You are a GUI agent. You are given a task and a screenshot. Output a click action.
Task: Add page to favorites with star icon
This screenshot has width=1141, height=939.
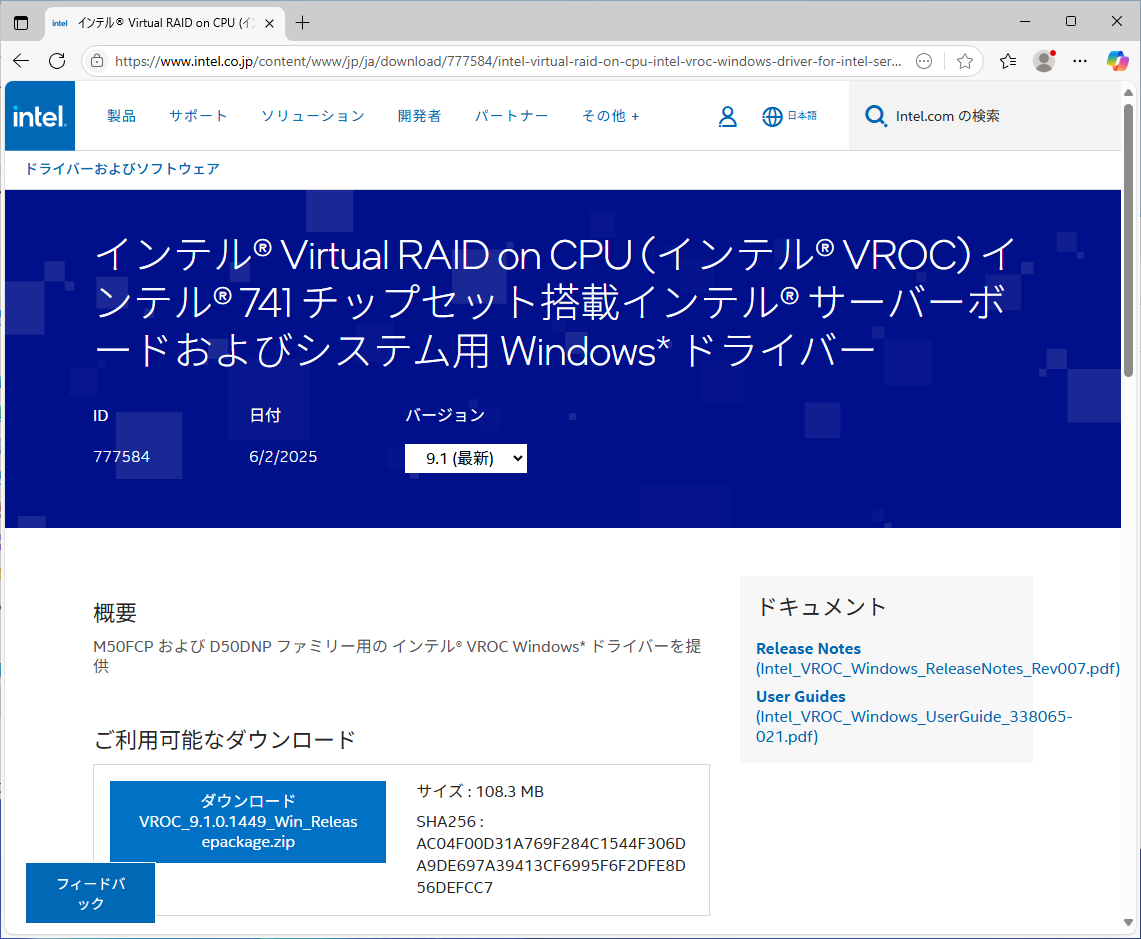click(x=964, y=61)
